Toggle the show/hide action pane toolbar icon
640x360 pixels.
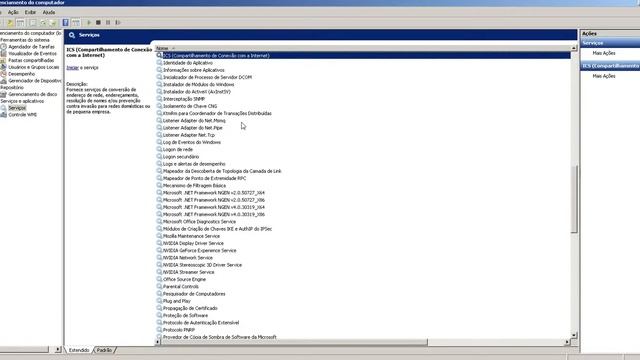point(76,22)
